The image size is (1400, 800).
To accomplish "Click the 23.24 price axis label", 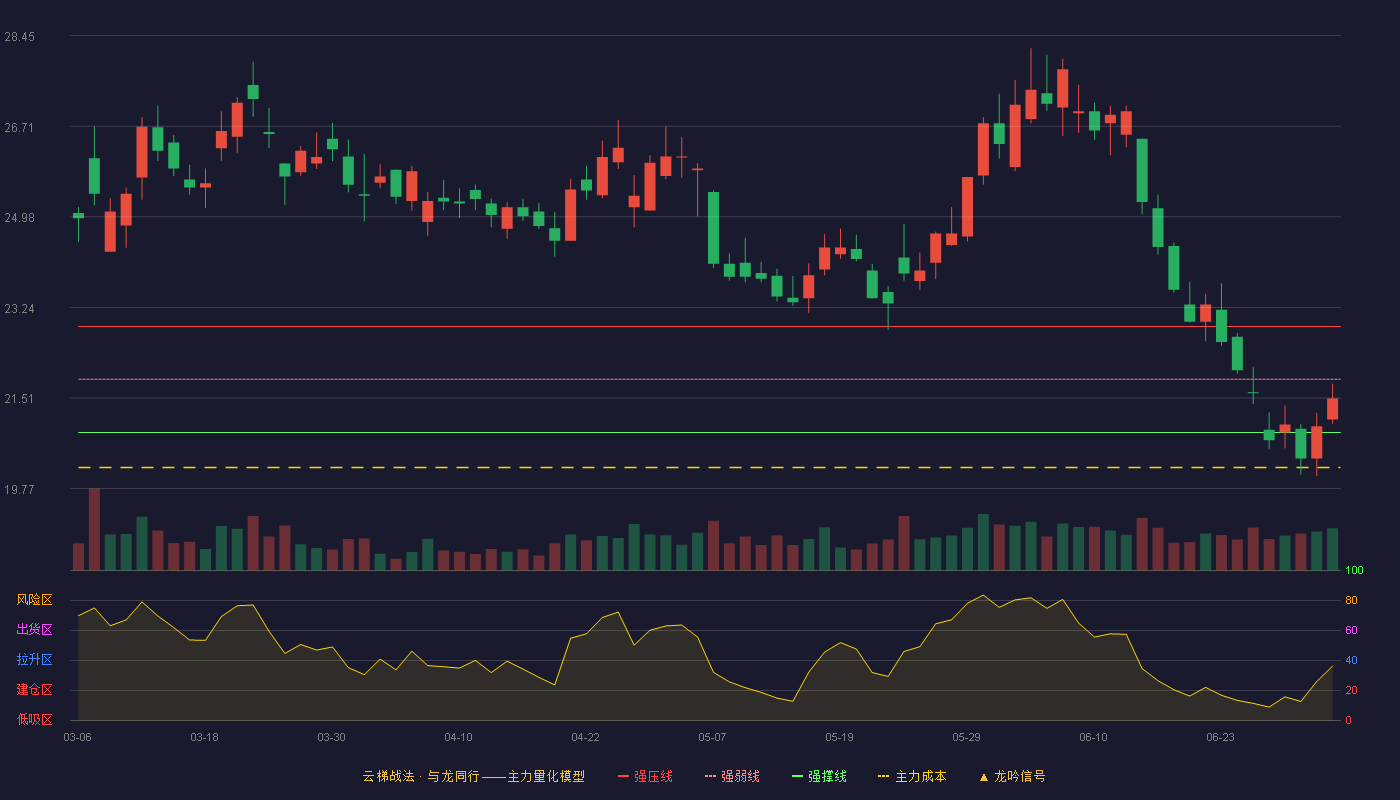I will click(19, 308).
